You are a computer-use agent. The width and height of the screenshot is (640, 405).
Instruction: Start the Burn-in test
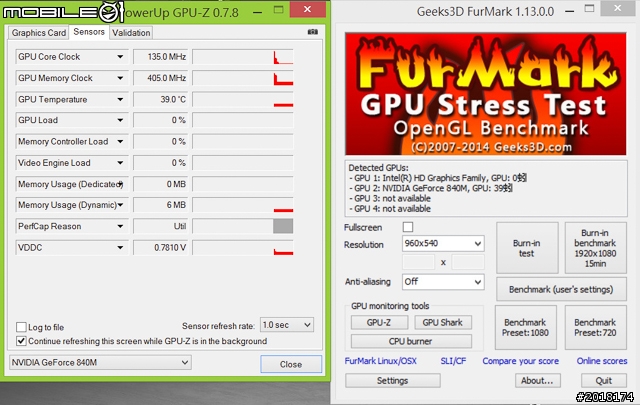coord(527,248)
